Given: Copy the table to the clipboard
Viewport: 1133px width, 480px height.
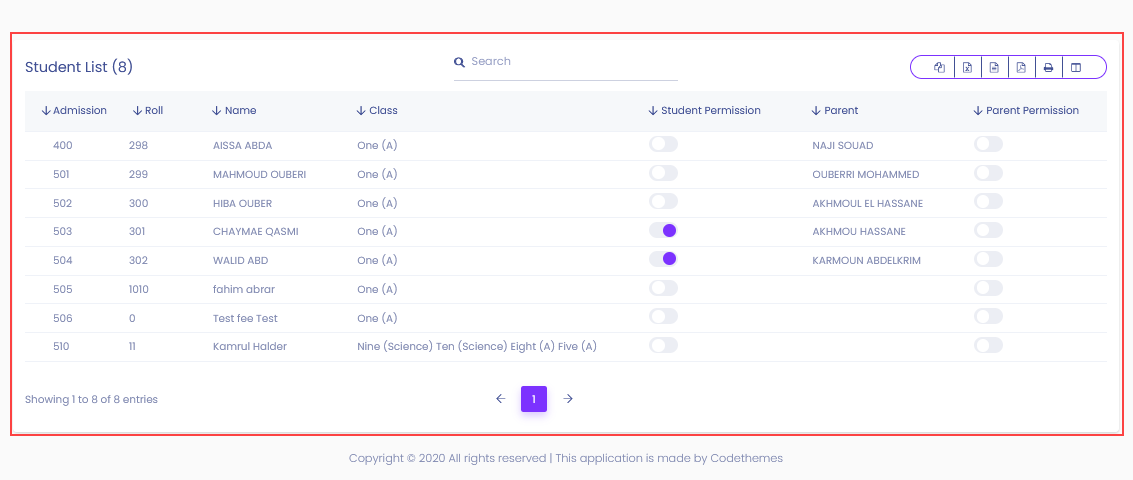Looking at the screenshot, I should point(939,67).
